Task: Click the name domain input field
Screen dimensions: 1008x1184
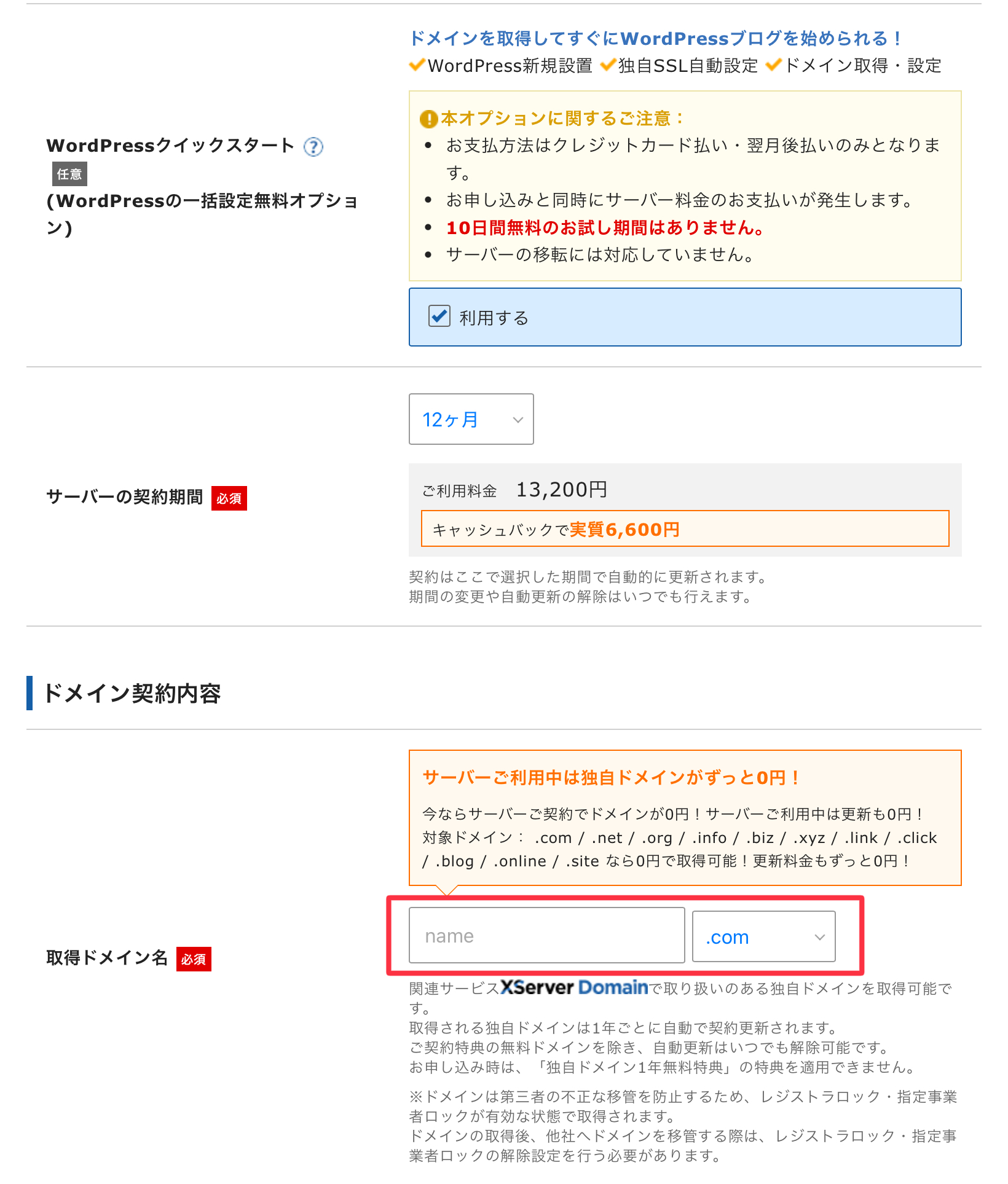Action: 547,935
